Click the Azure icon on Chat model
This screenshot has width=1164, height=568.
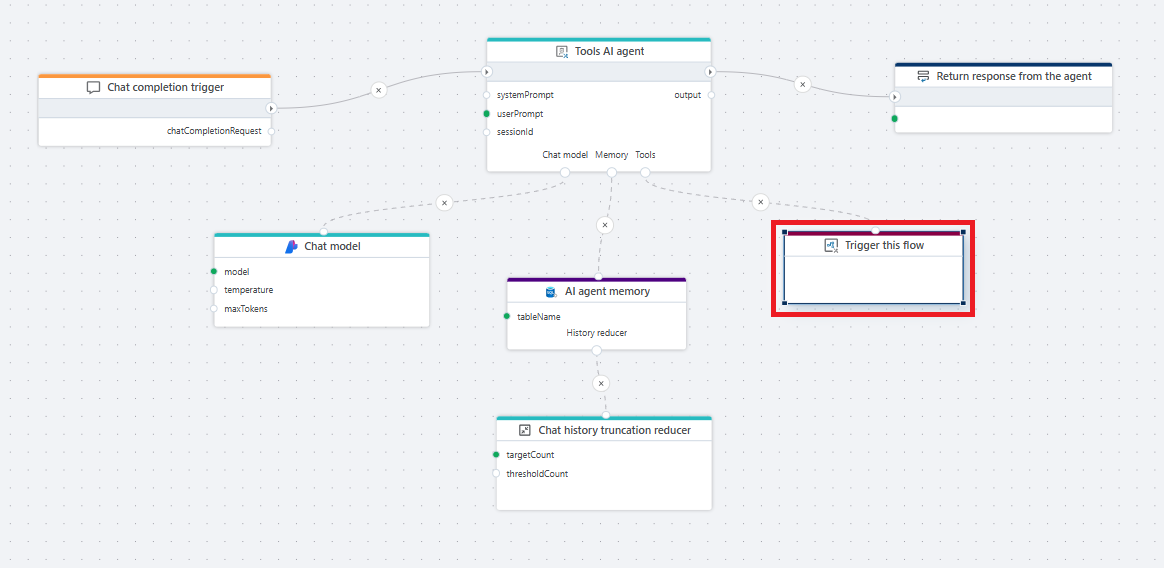tap(292, 247)
